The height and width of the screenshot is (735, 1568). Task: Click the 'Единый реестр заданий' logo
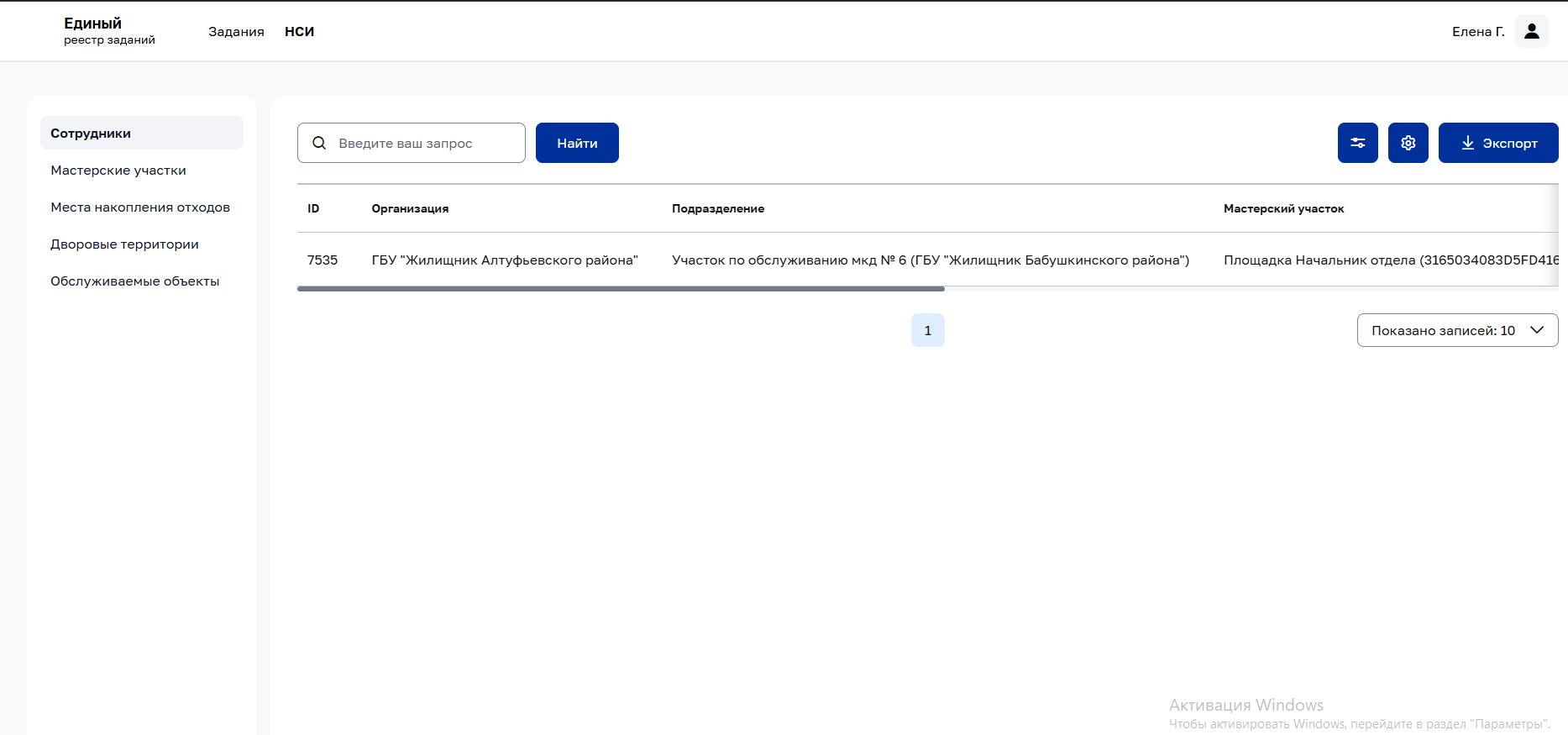[109, 31]
